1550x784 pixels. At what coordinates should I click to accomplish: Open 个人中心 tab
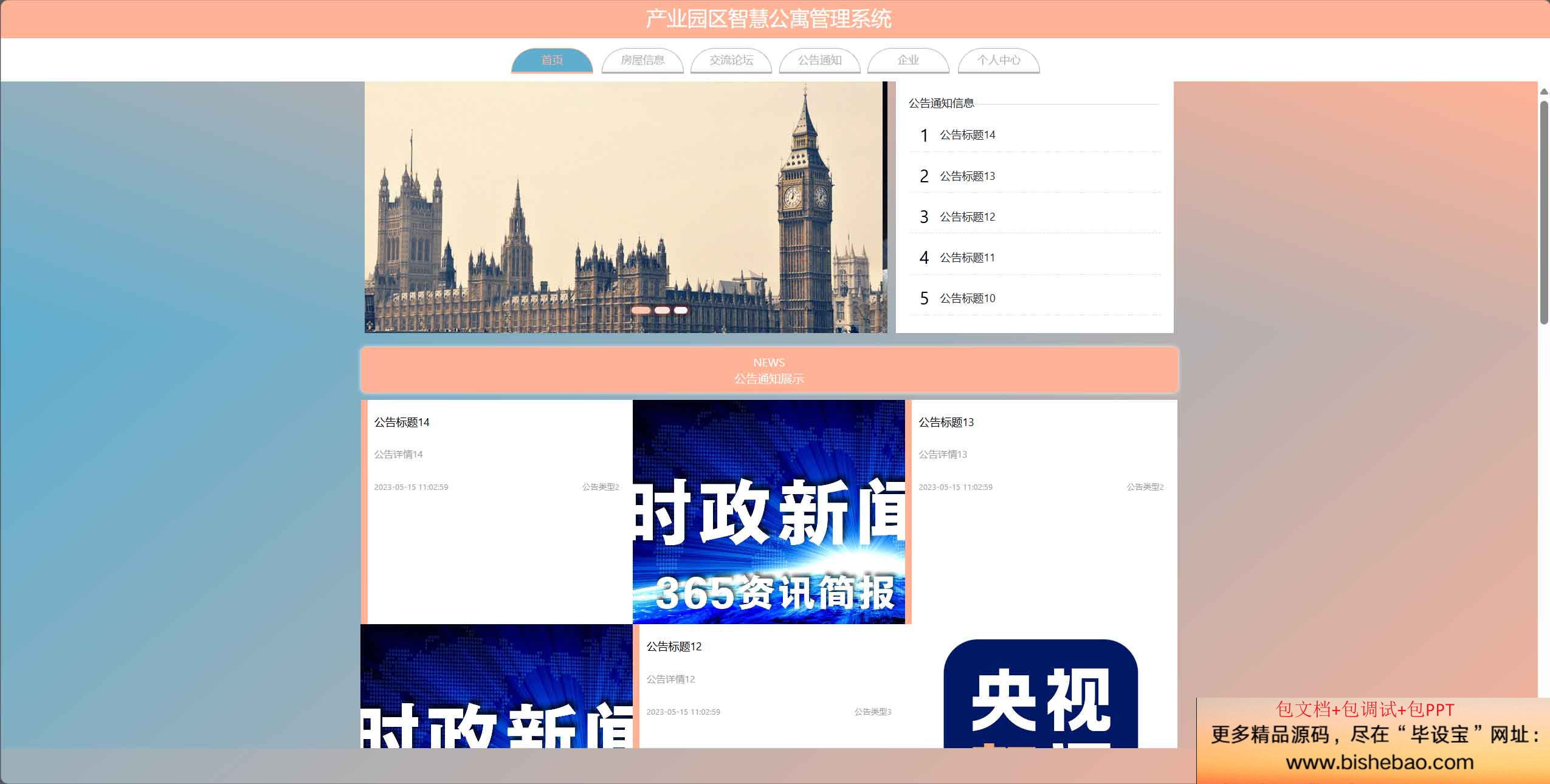click(x=999, y=60)
